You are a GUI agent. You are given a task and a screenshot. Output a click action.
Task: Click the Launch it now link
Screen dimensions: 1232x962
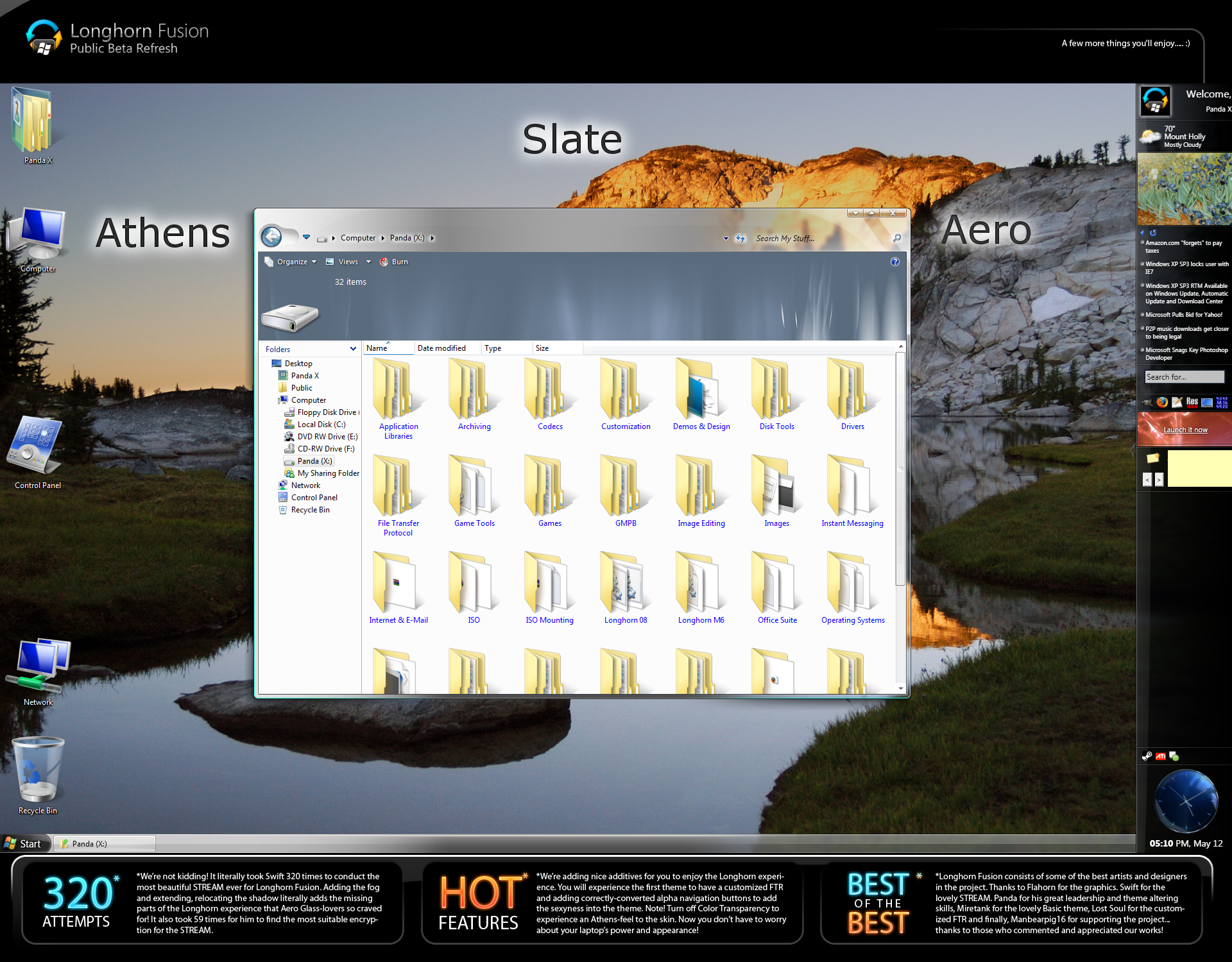tap(1185, 430)
